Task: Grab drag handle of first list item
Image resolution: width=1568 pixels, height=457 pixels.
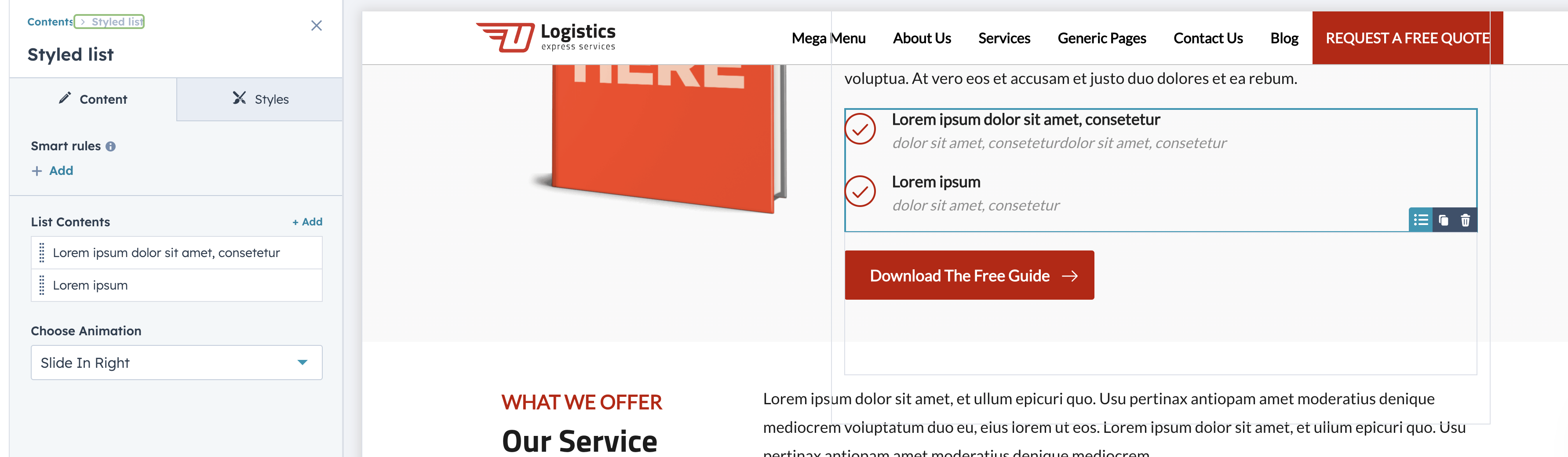Action: tap(41, 253)
